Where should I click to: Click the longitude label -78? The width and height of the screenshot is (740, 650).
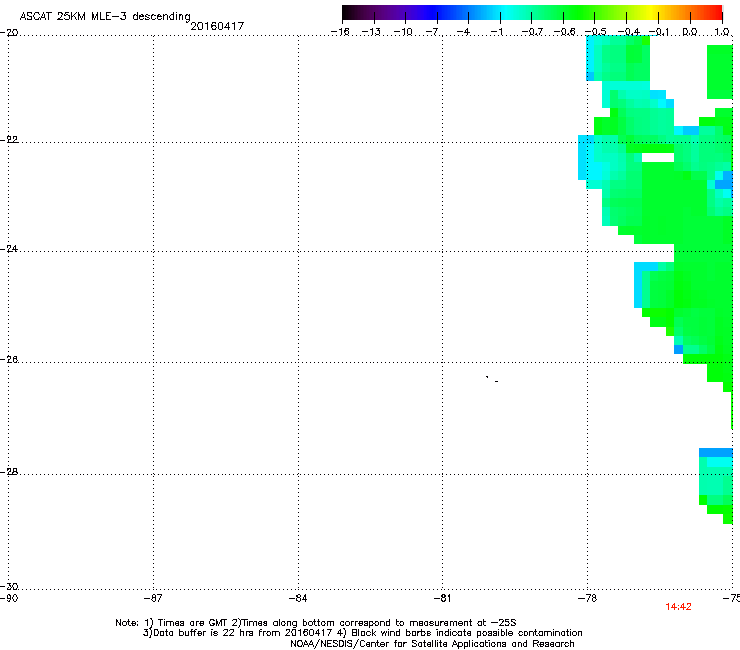coord(587,598)
